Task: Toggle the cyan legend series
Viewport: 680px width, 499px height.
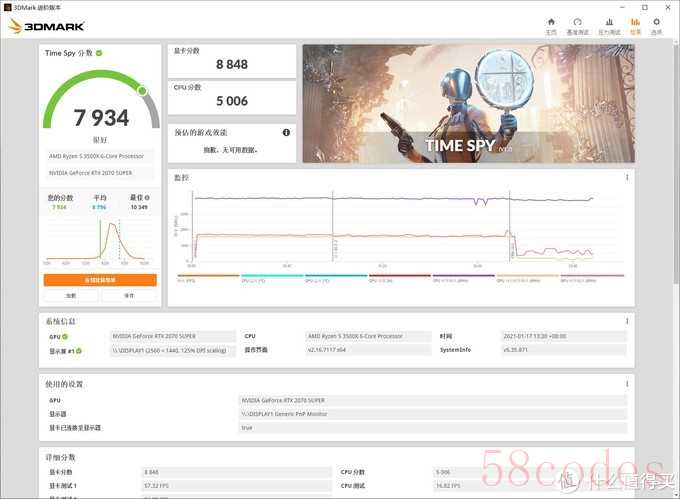Action: point(272,278)
